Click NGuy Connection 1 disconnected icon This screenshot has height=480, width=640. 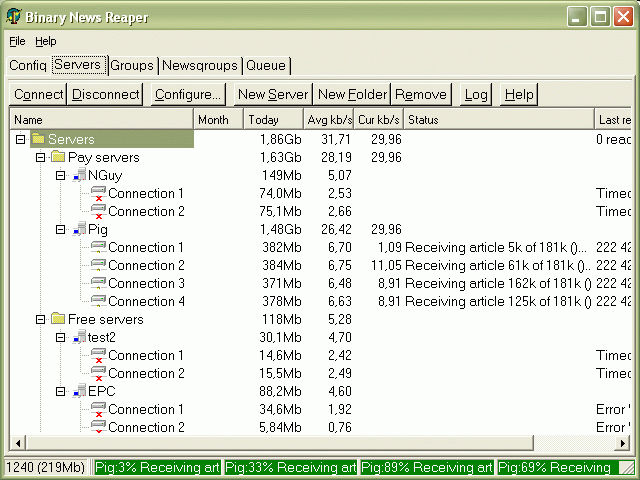(x=98, y=193)
